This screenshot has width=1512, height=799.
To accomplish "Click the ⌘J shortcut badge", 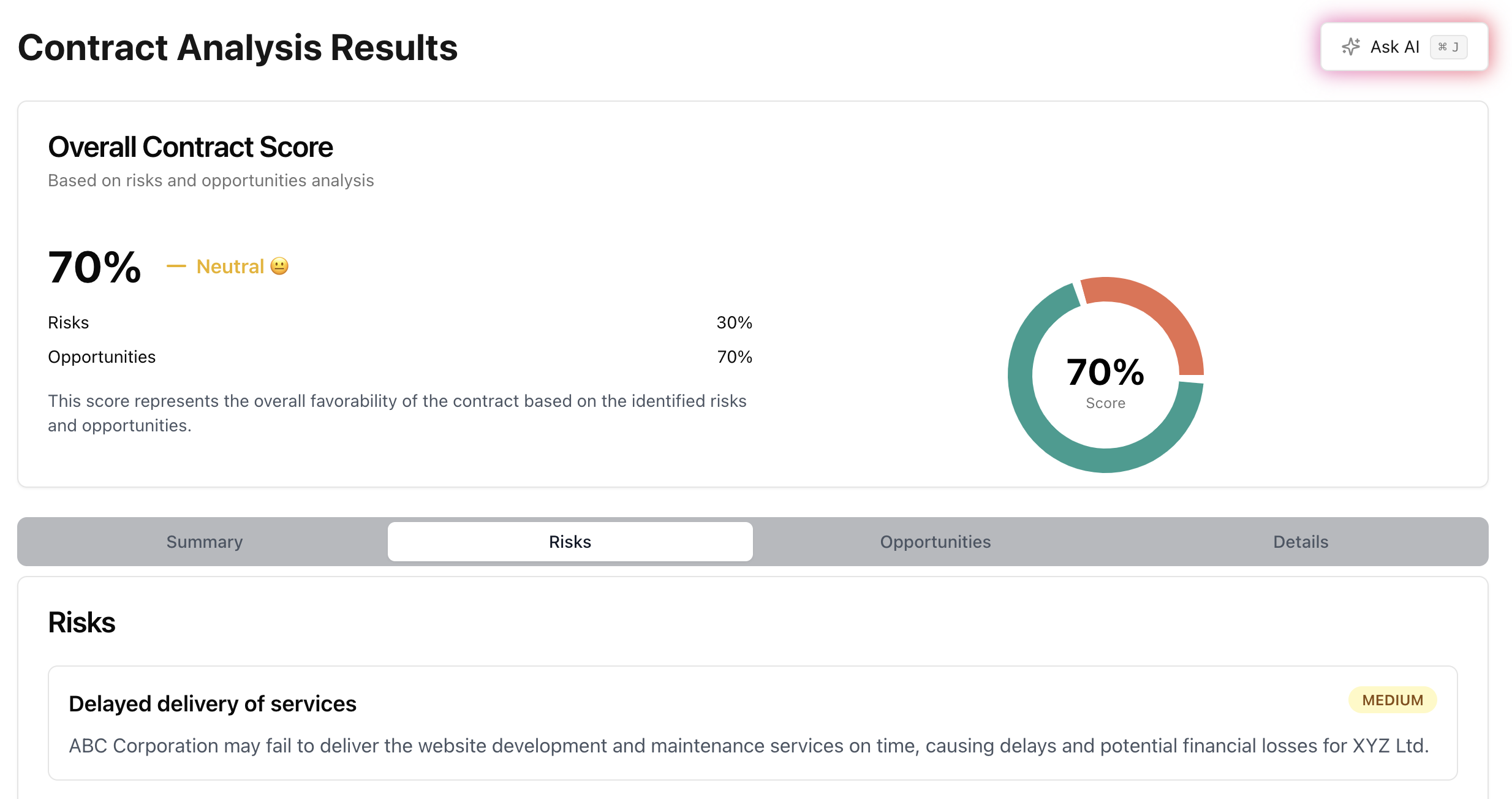I will click(x=1448, y=47).
